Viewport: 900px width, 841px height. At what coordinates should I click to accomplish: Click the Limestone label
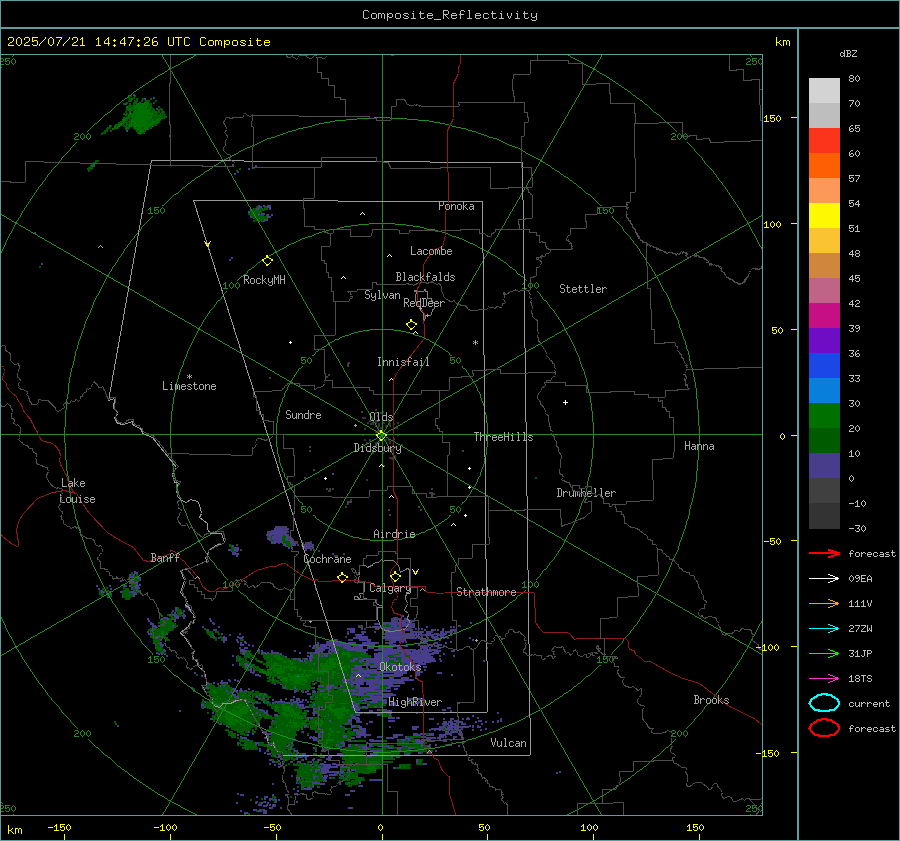click(x=189, y=386)
